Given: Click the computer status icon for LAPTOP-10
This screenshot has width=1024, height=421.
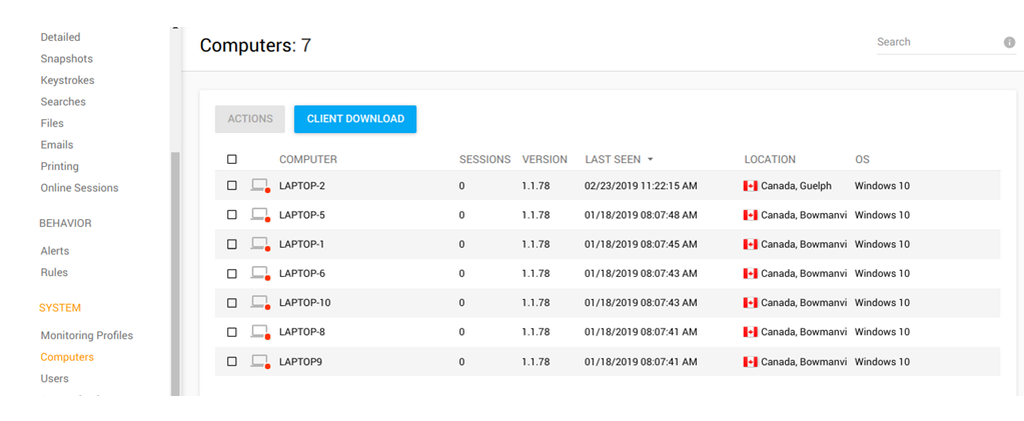Looking at the screenshot, I should click(260, 303).
